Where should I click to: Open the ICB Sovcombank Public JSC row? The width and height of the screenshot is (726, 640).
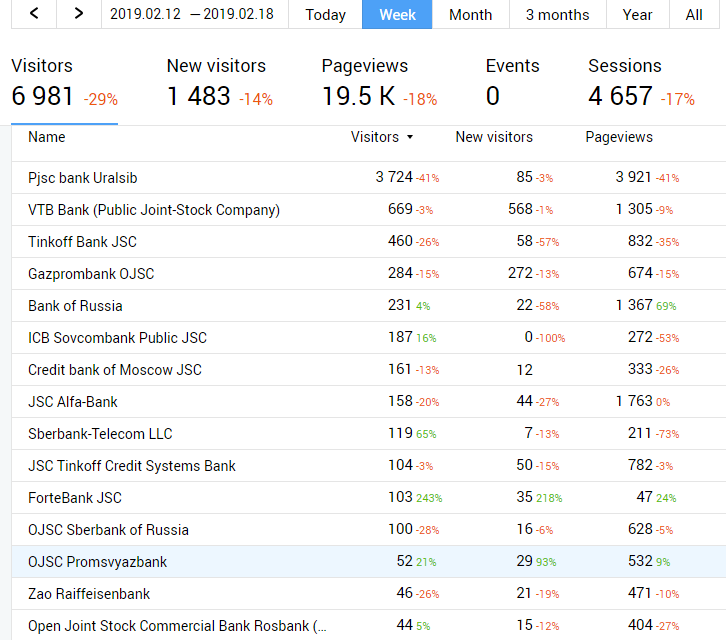click(369, 337)
